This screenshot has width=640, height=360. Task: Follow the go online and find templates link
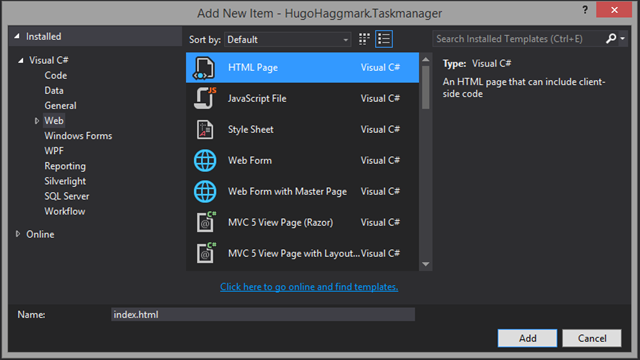[x=309, y=287]
